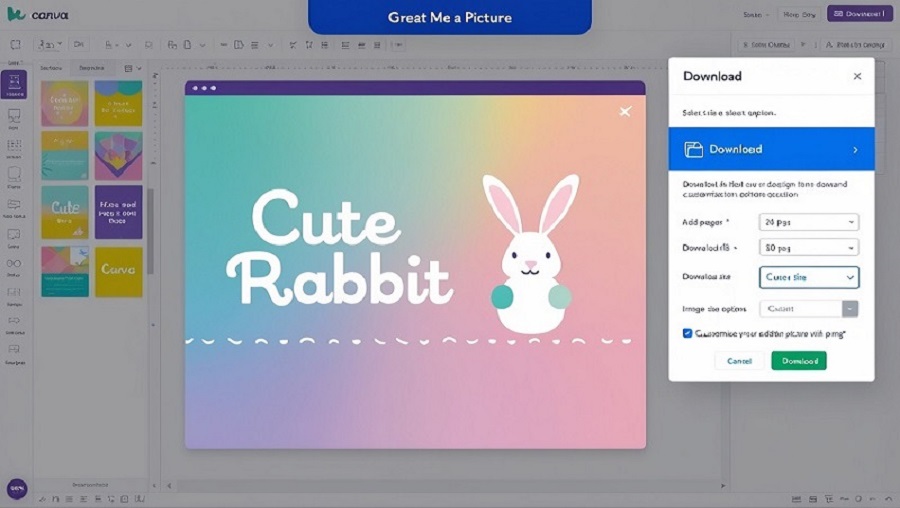Image resolution: width=900 pixels, height=508 pixels.
Task: Click the linked-circles icon in the left sidebar
Action: pos(14,263)
